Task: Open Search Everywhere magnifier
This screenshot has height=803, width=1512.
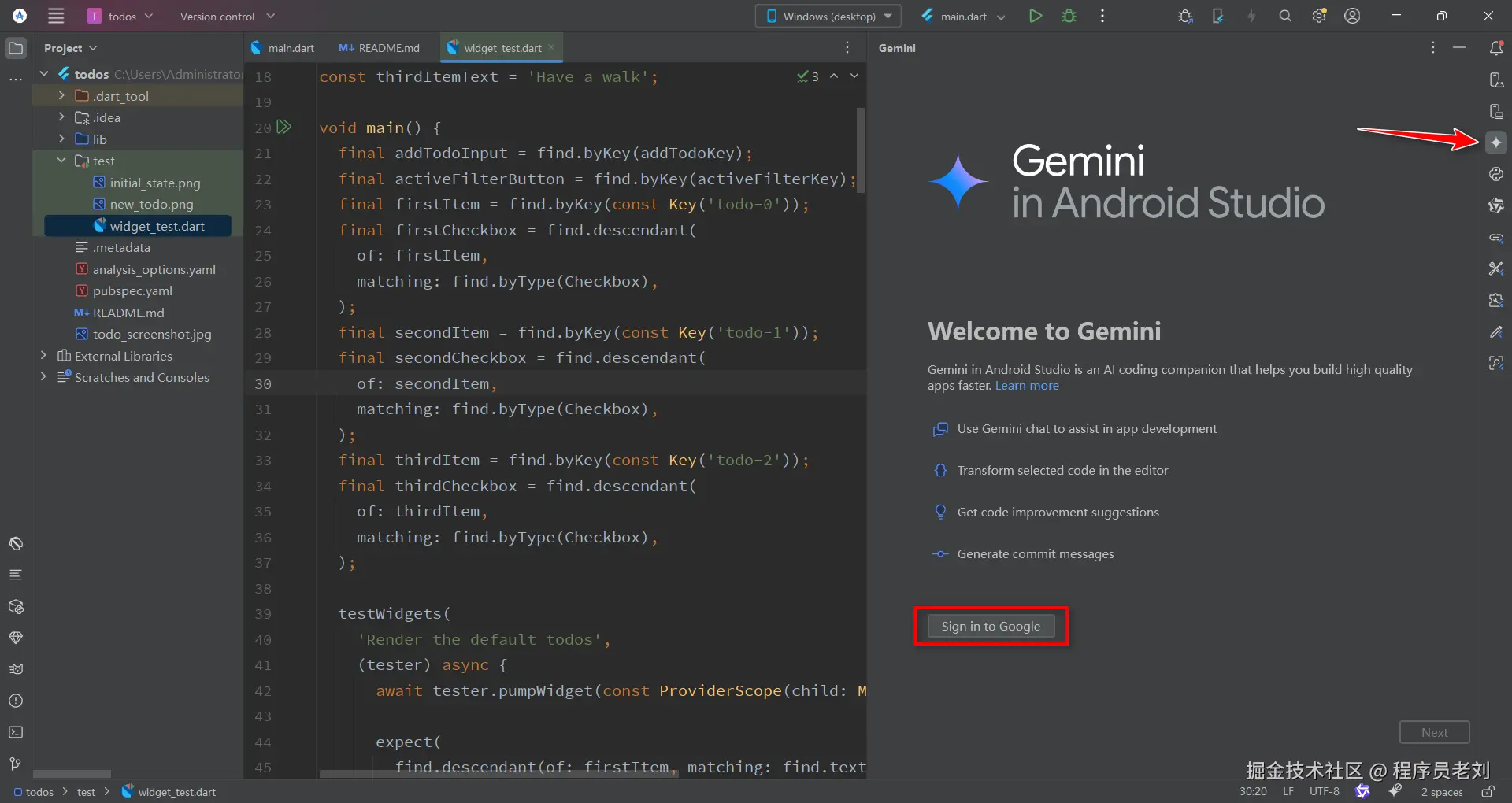Action: (x=1285, y=16)
